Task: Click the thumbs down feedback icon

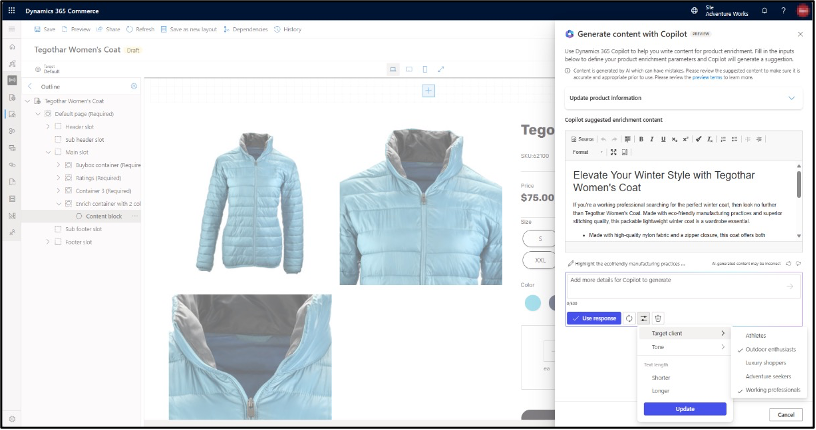Action: (798, 263)
